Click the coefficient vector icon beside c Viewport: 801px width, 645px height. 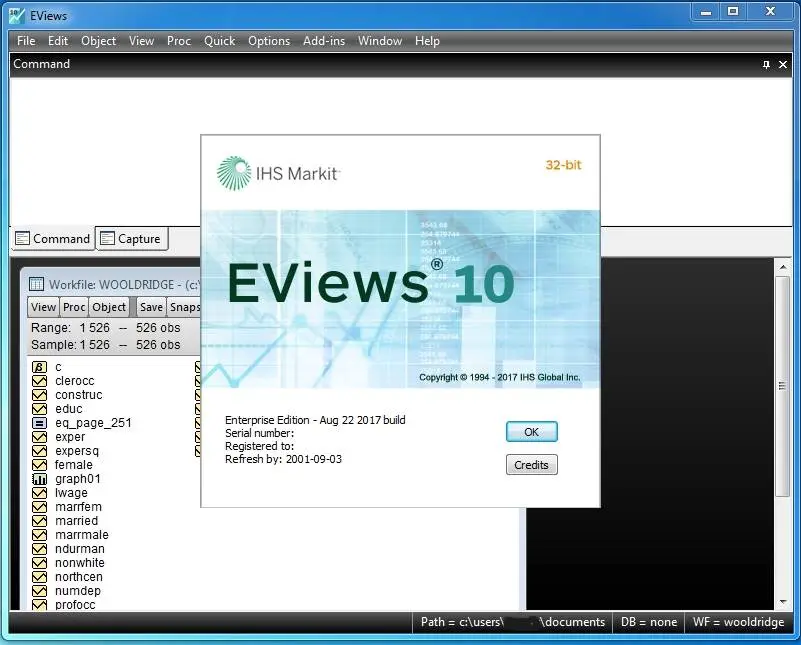(x=39, y=367)
